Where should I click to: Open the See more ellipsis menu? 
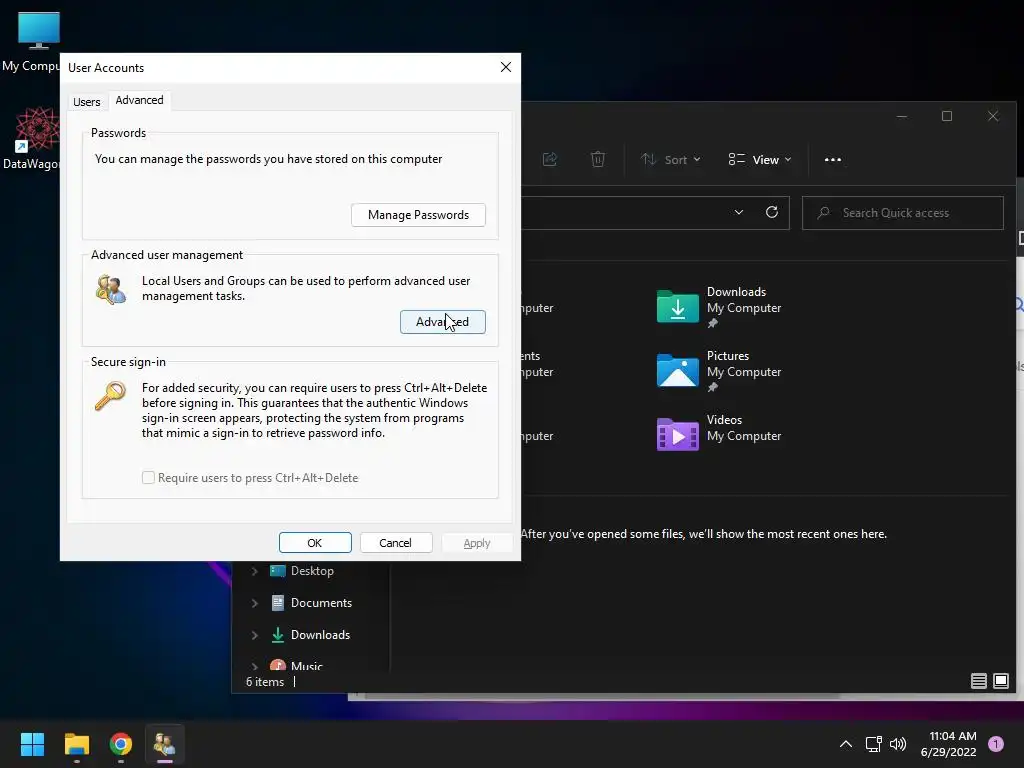(833, 159)
